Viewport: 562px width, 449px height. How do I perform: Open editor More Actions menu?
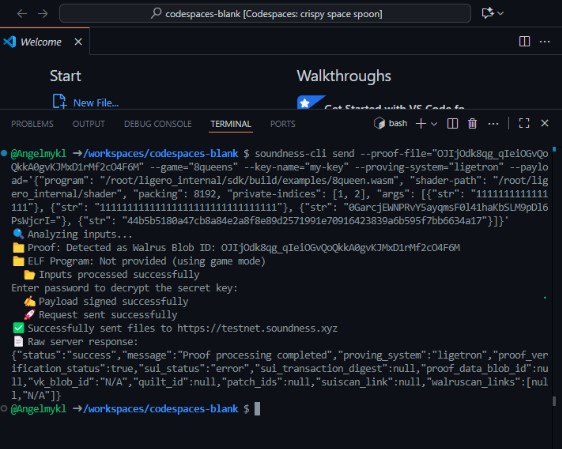point(545,42)
